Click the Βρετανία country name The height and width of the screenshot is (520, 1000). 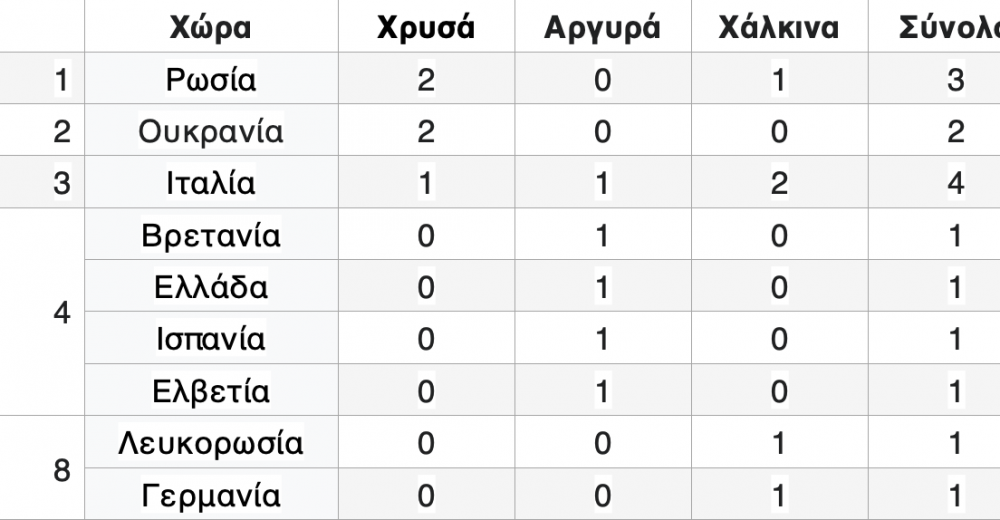[x=211, y=236]
